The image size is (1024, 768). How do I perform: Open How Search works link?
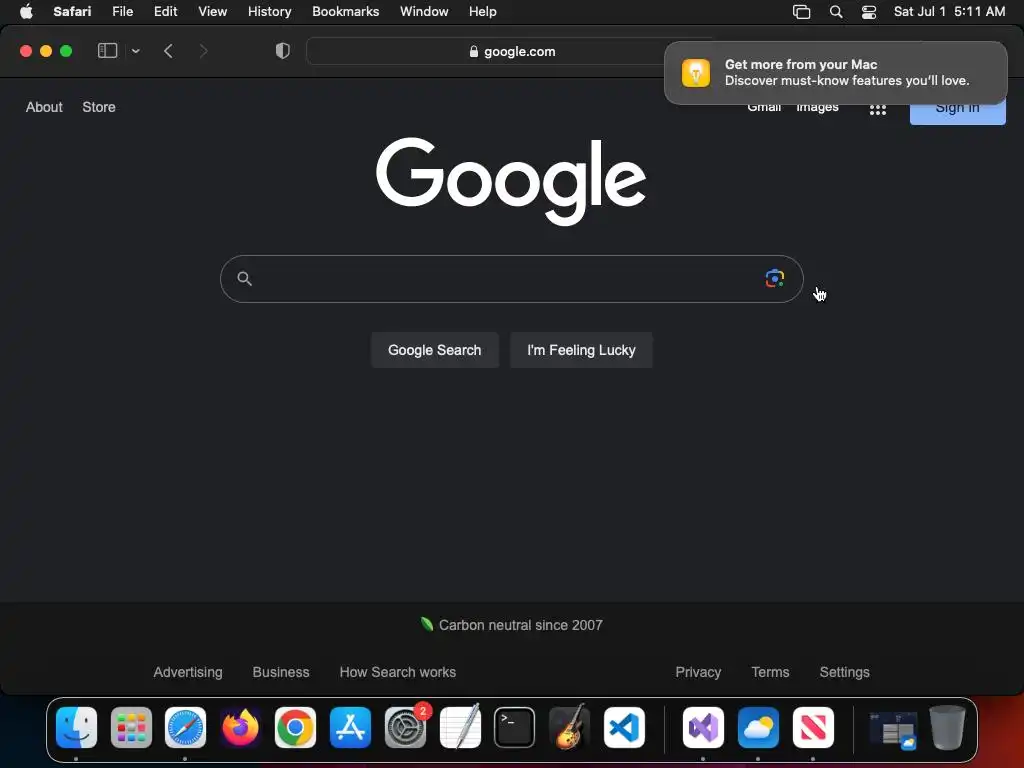pos(398,672)
